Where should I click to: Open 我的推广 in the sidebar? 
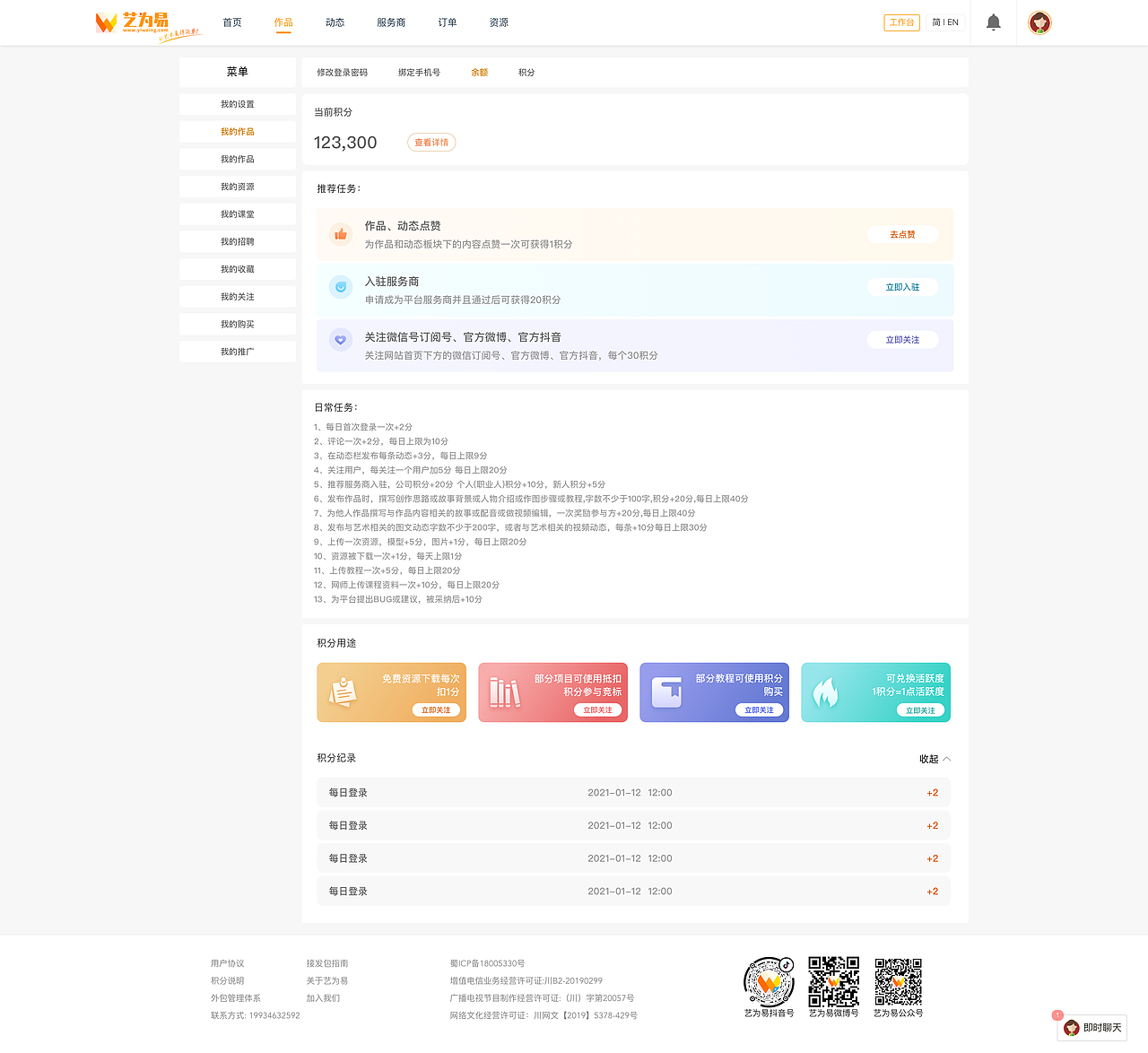[238, 352]
